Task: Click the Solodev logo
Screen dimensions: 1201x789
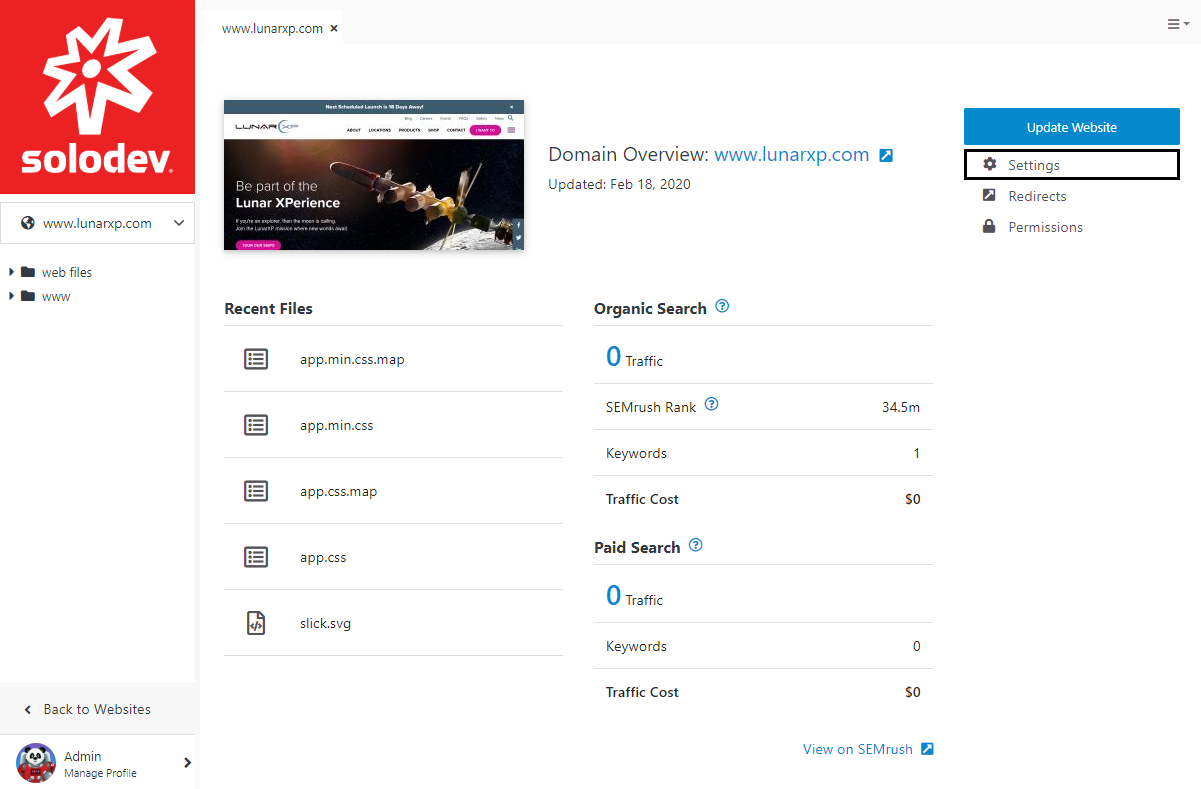Action: point(97,97)
